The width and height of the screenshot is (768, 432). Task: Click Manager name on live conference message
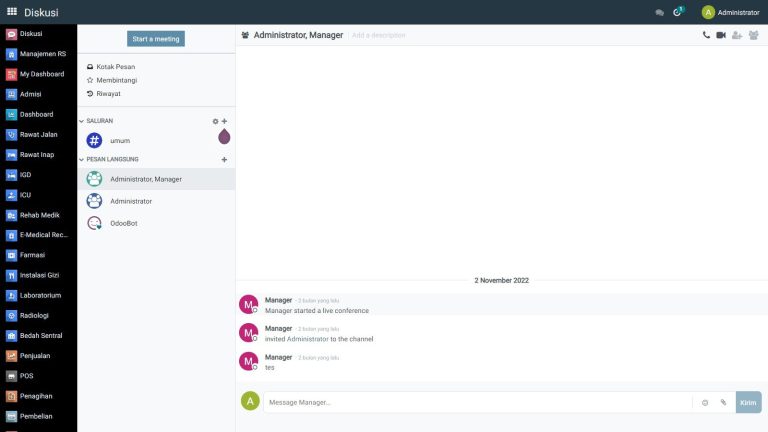[x=278, y=300]
